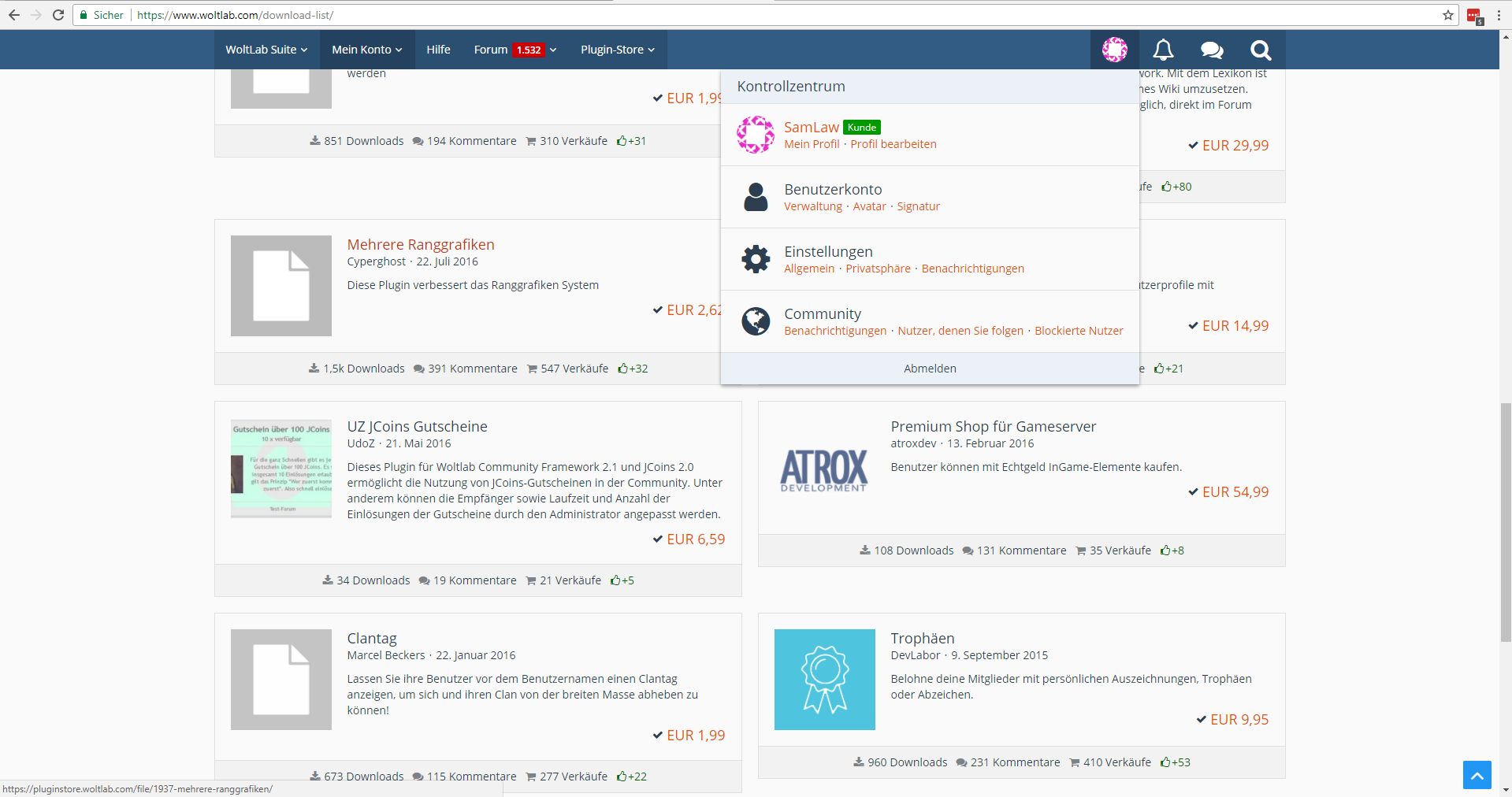Image resolution: width=1512 pixels, height=797 pixels.
Task: Open the Hilfe menu item
Action: [438, 50]
